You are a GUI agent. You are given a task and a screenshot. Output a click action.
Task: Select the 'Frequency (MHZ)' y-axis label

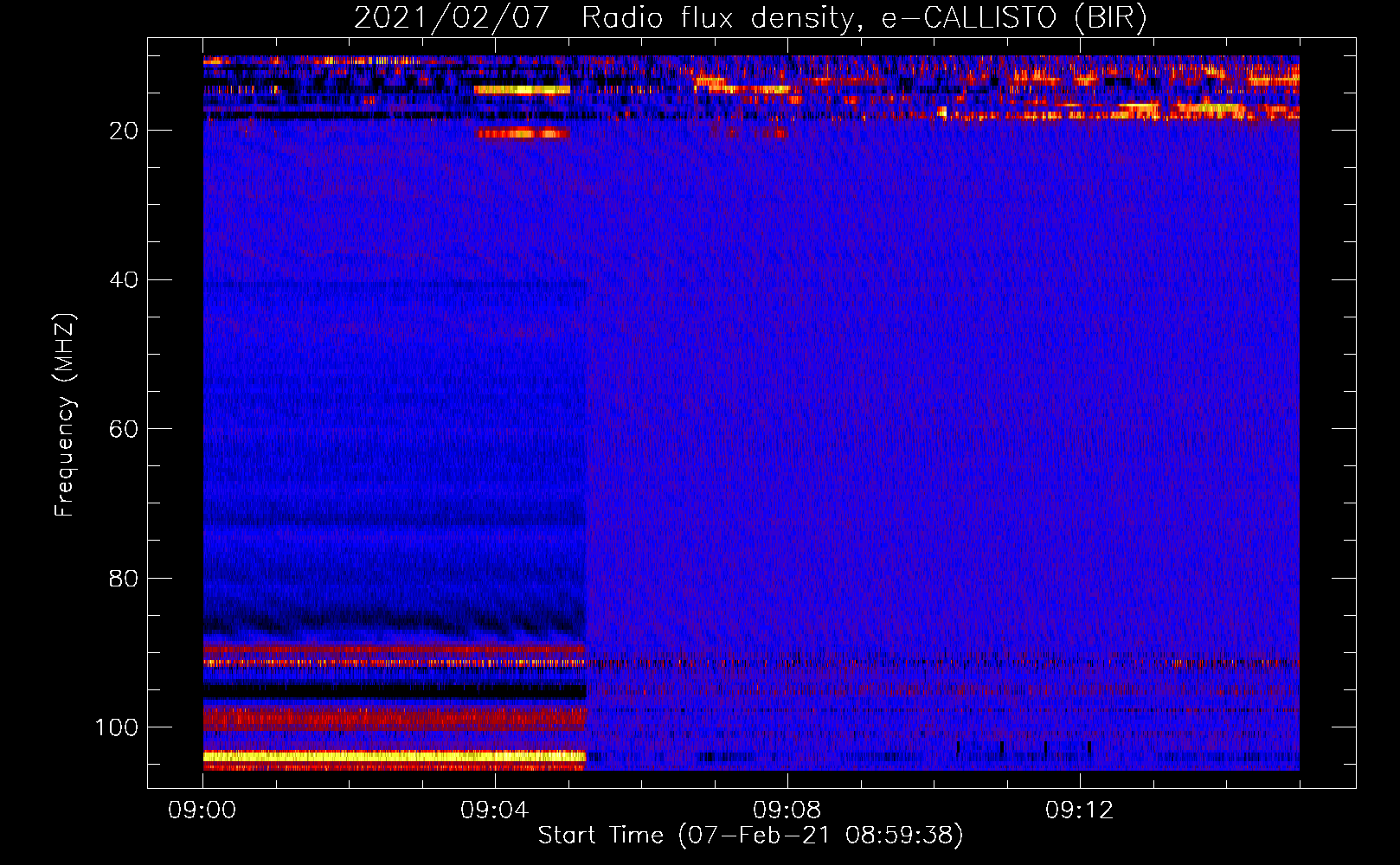tap(65, 415)
